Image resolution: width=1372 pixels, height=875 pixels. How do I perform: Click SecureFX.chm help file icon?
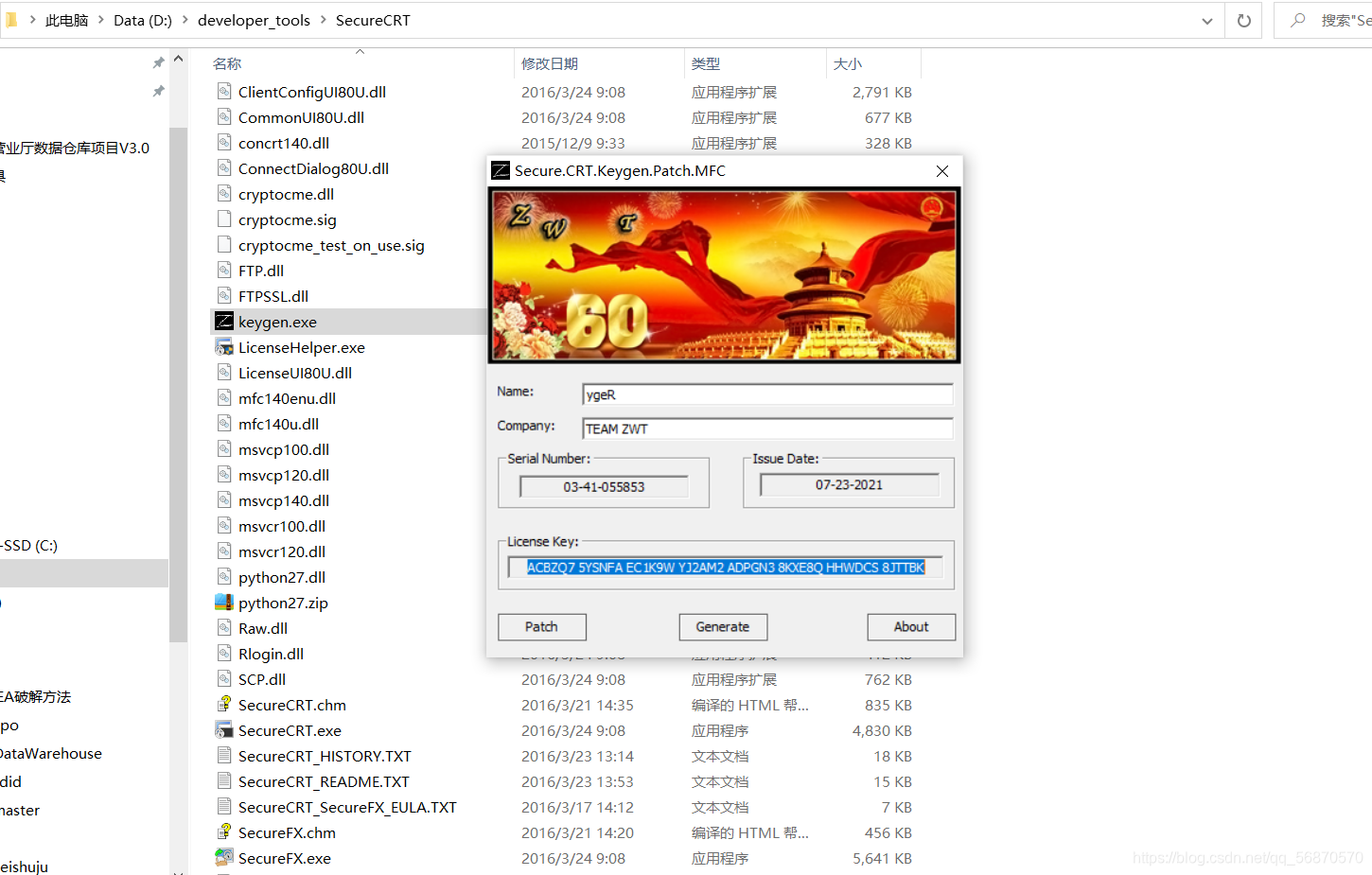coord(224,832)
